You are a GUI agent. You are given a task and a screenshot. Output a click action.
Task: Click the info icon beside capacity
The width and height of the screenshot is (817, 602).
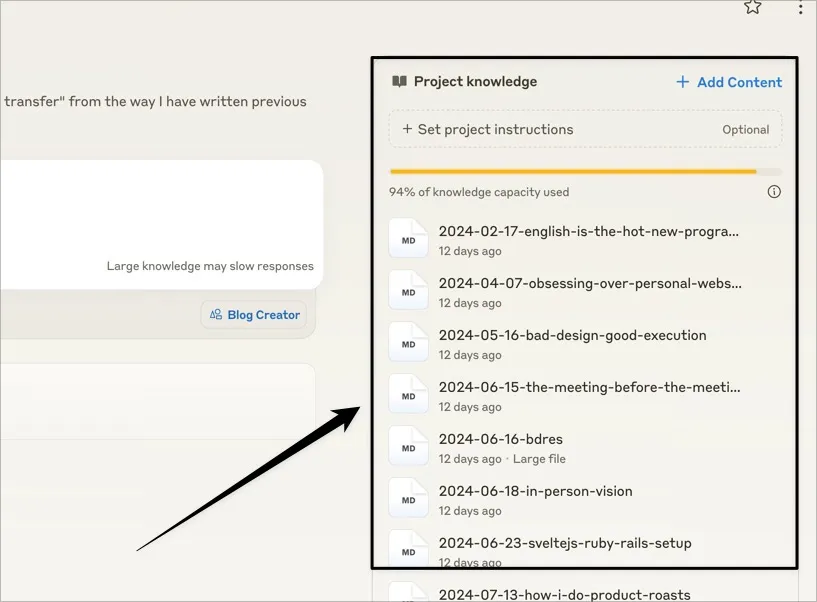click(x=774, y=192)
